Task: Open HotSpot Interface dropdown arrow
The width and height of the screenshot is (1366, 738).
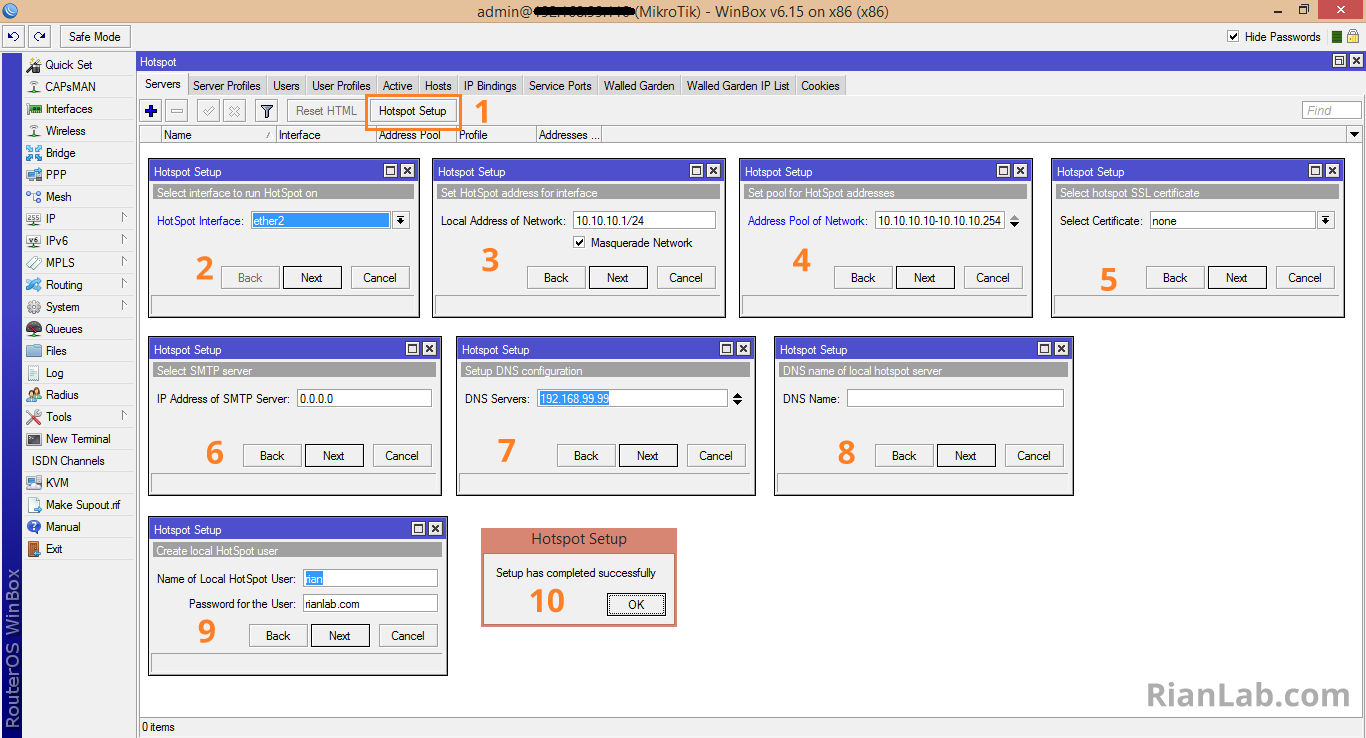Action: [400, 220]
